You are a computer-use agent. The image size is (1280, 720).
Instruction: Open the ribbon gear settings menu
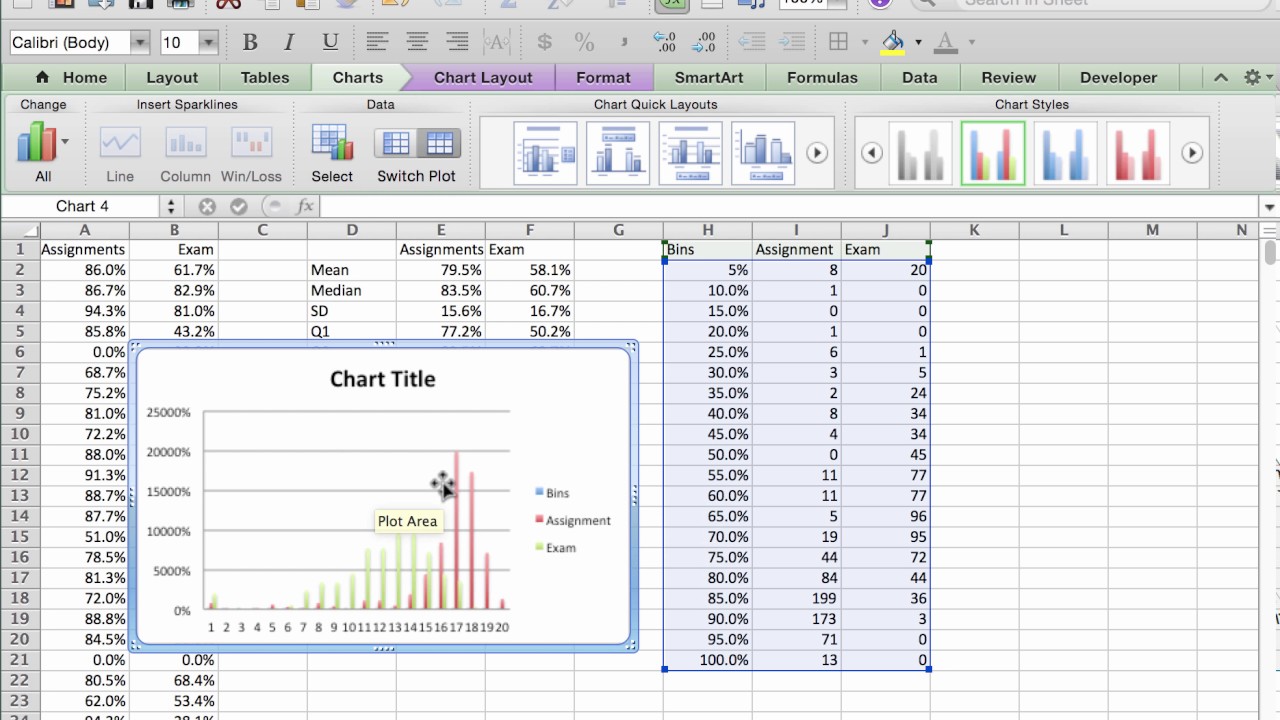1252,77
